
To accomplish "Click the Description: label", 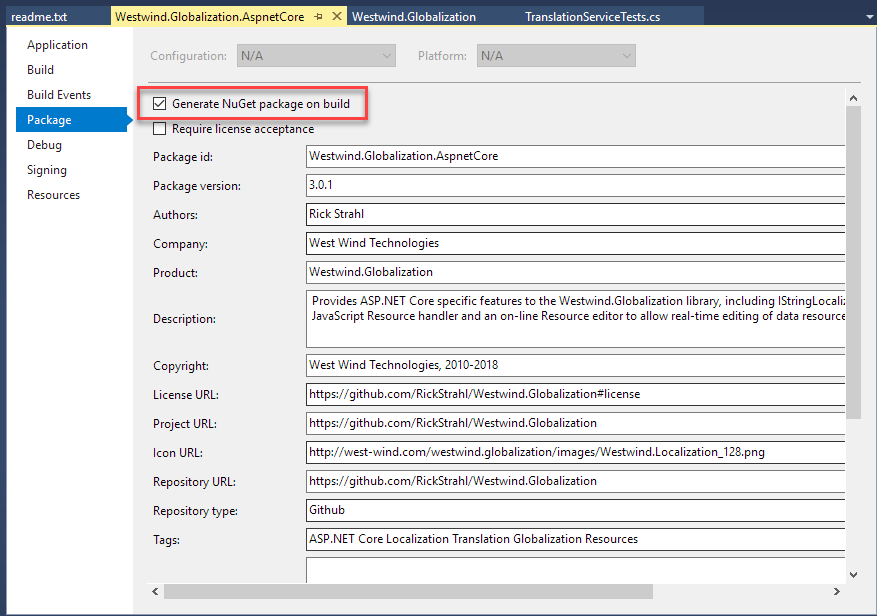I will (184, 319).
